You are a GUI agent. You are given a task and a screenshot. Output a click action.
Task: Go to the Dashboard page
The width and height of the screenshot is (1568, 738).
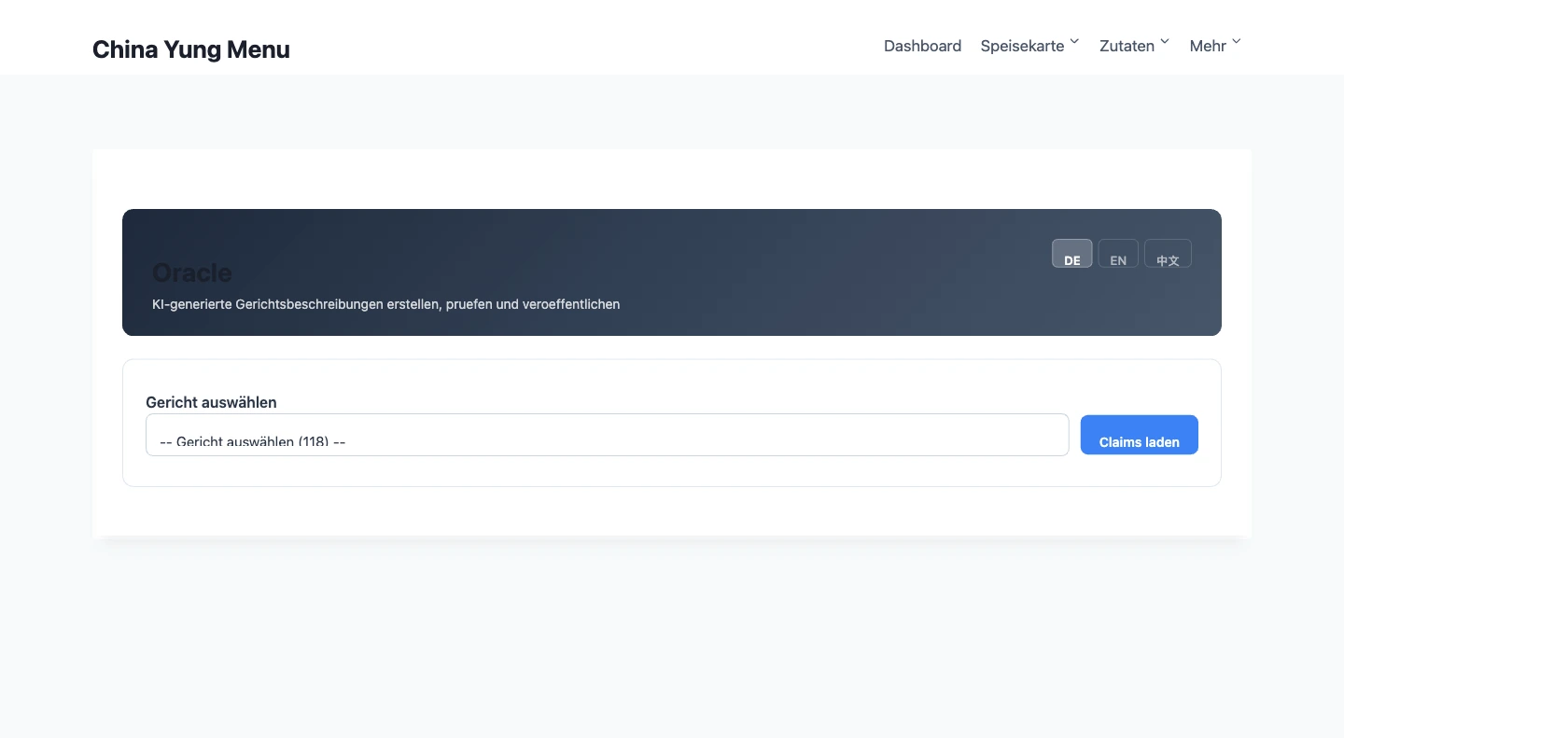click(922, 46)
